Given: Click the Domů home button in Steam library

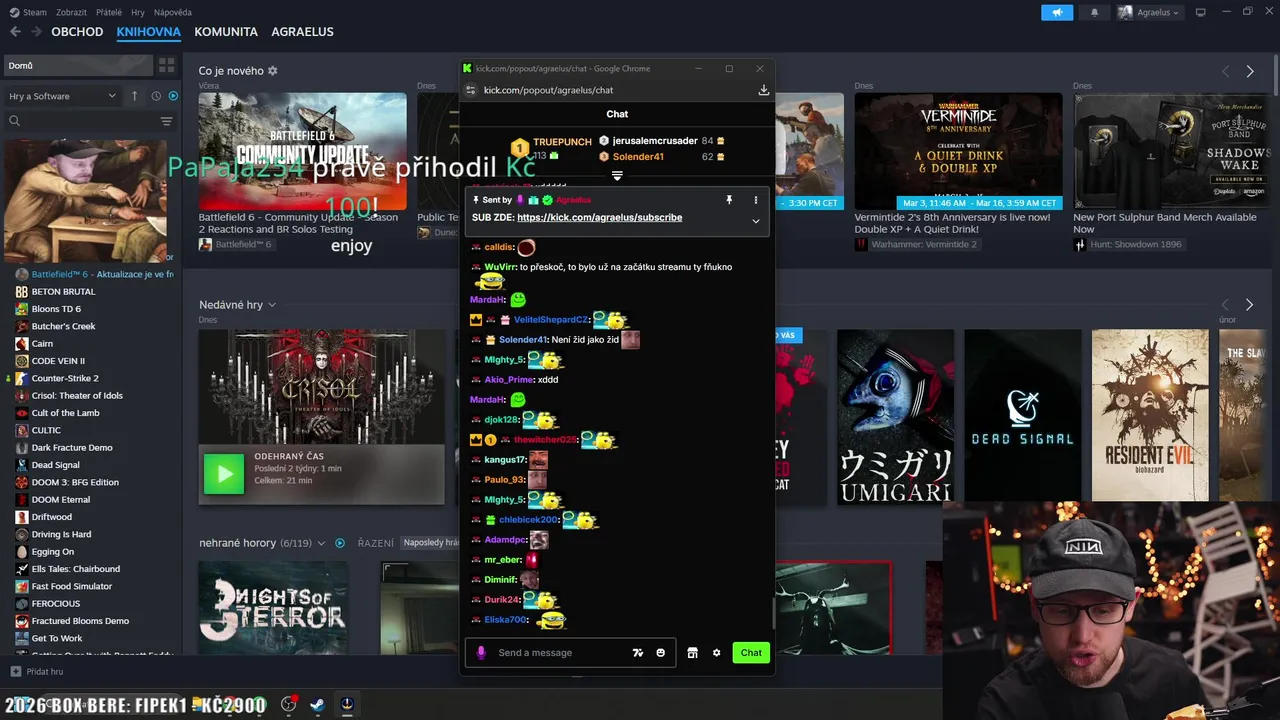Looking at the screenshot, I should click(x=78, y=65).
